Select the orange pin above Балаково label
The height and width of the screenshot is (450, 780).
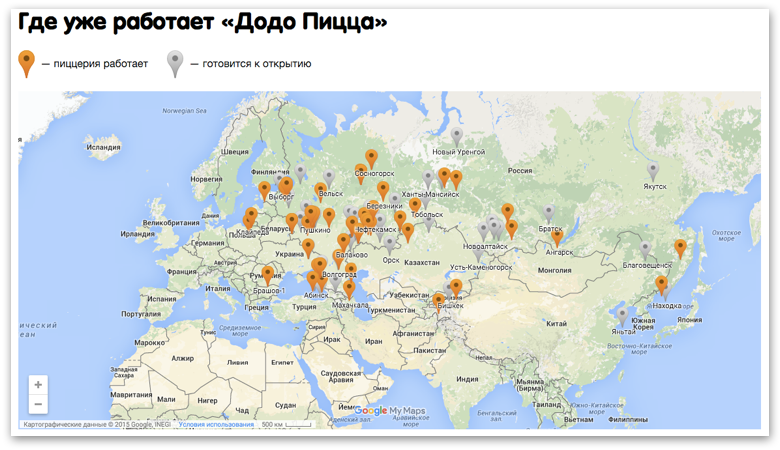(343, 242)
